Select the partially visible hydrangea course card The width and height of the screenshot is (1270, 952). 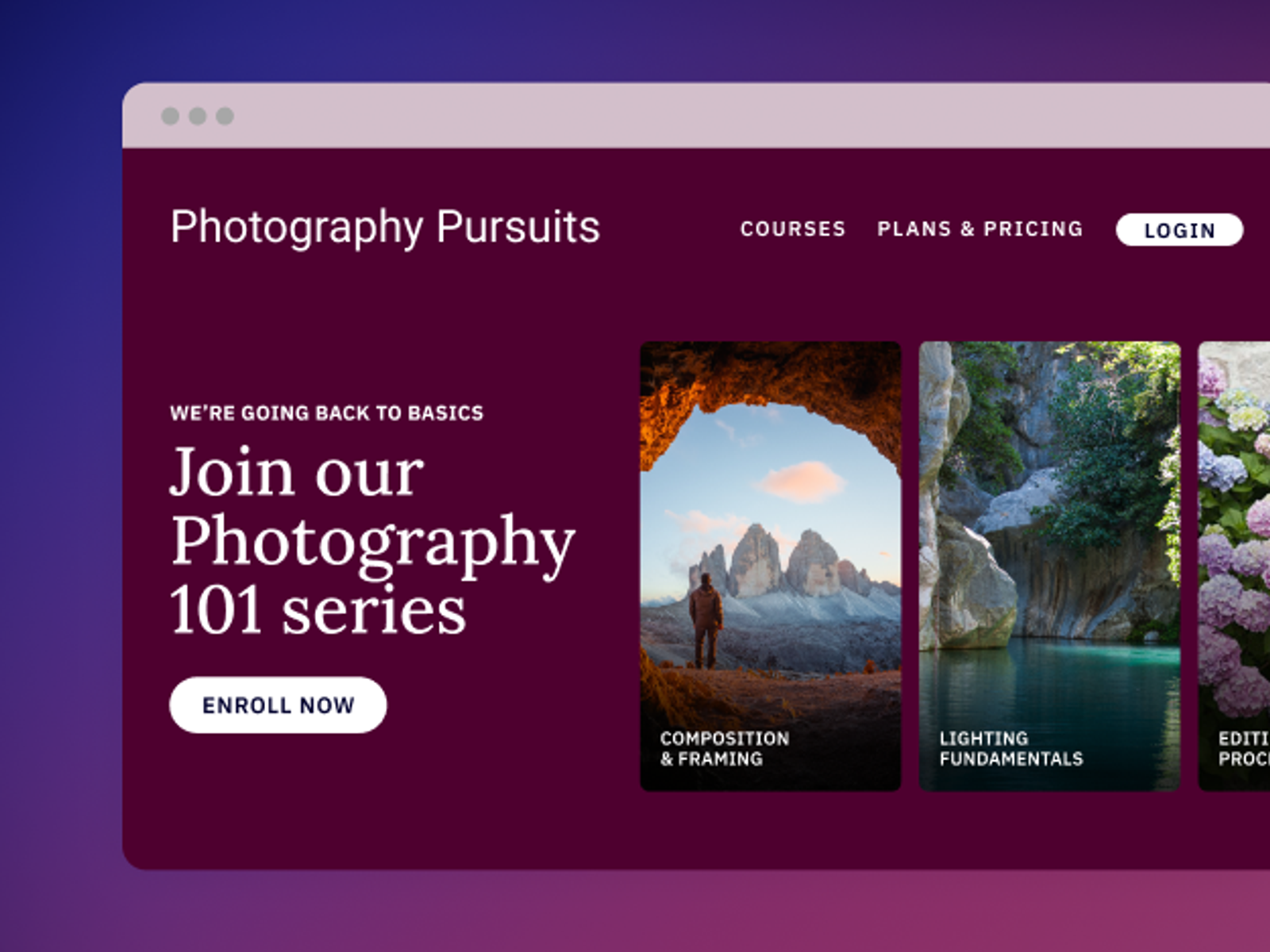(x=1235, y=555)
